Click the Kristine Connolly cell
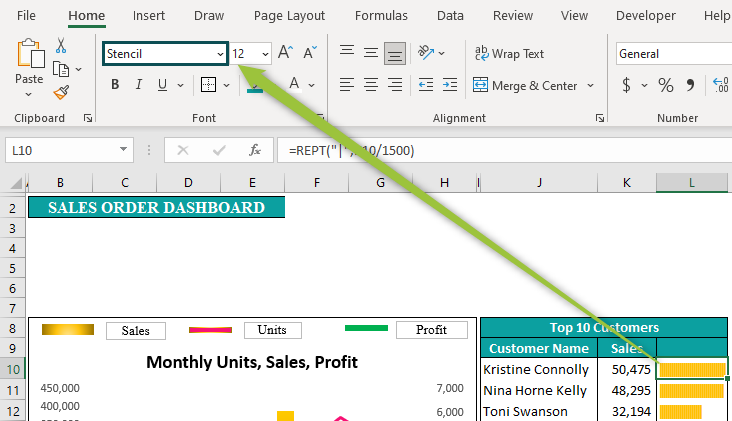This screenshot has height=421, width=732. pyautogui.click(x=539, y=370)
